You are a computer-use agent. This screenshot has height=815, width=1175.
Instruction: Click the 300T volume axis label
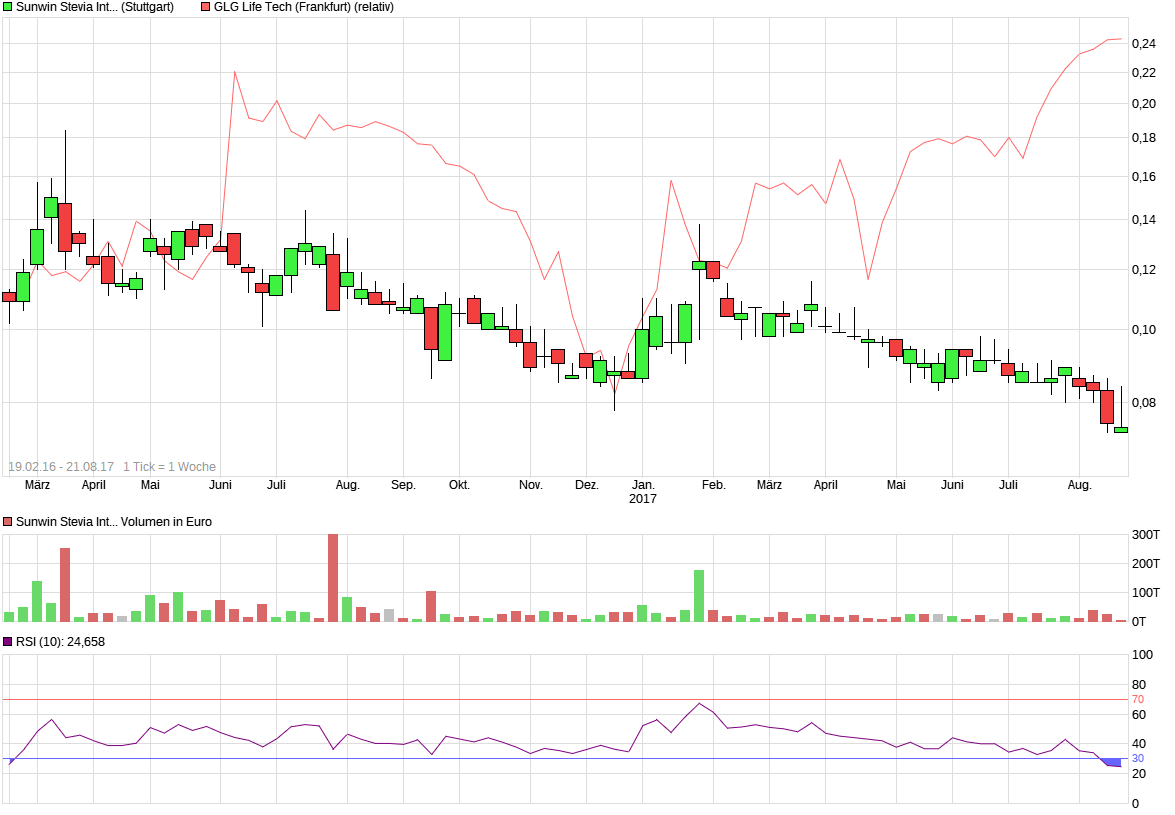click(x=1145, y=535)
